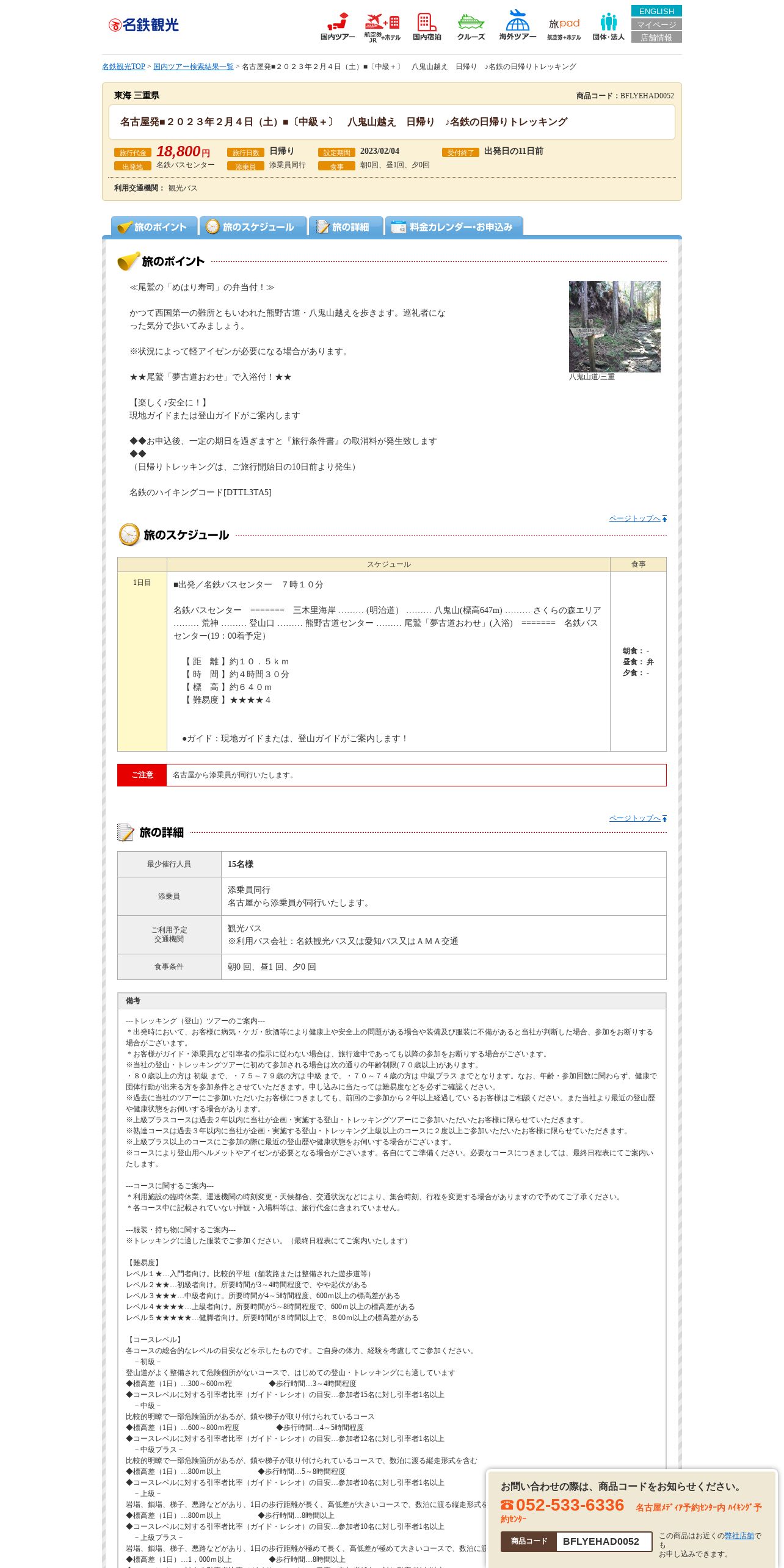The image size is (784, 1568).
Task: Open 国内ツアー bus icon menu
Action: (x=338, y=26)
